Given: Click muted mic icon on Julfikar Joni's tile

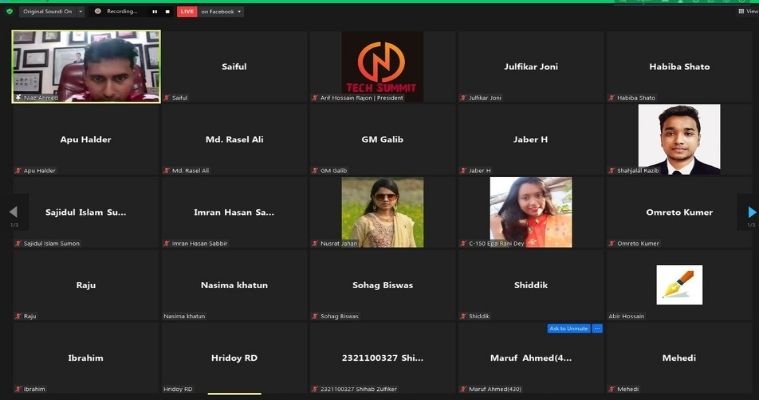Looking at the screenshot, I should (x=463, y=98).
